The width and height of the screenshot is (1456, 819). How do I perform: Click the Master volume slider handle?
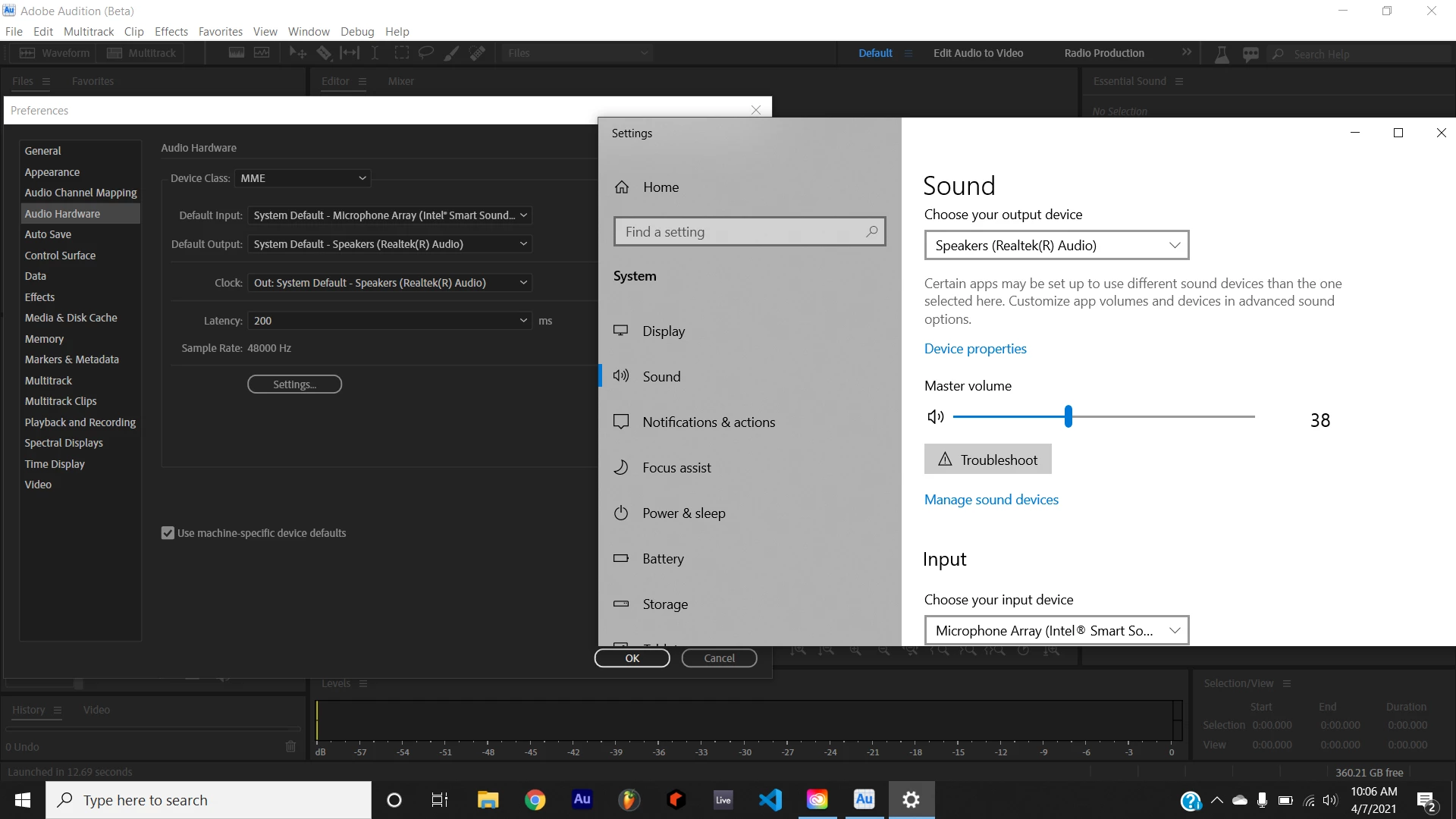click(x=1068, y=416)
